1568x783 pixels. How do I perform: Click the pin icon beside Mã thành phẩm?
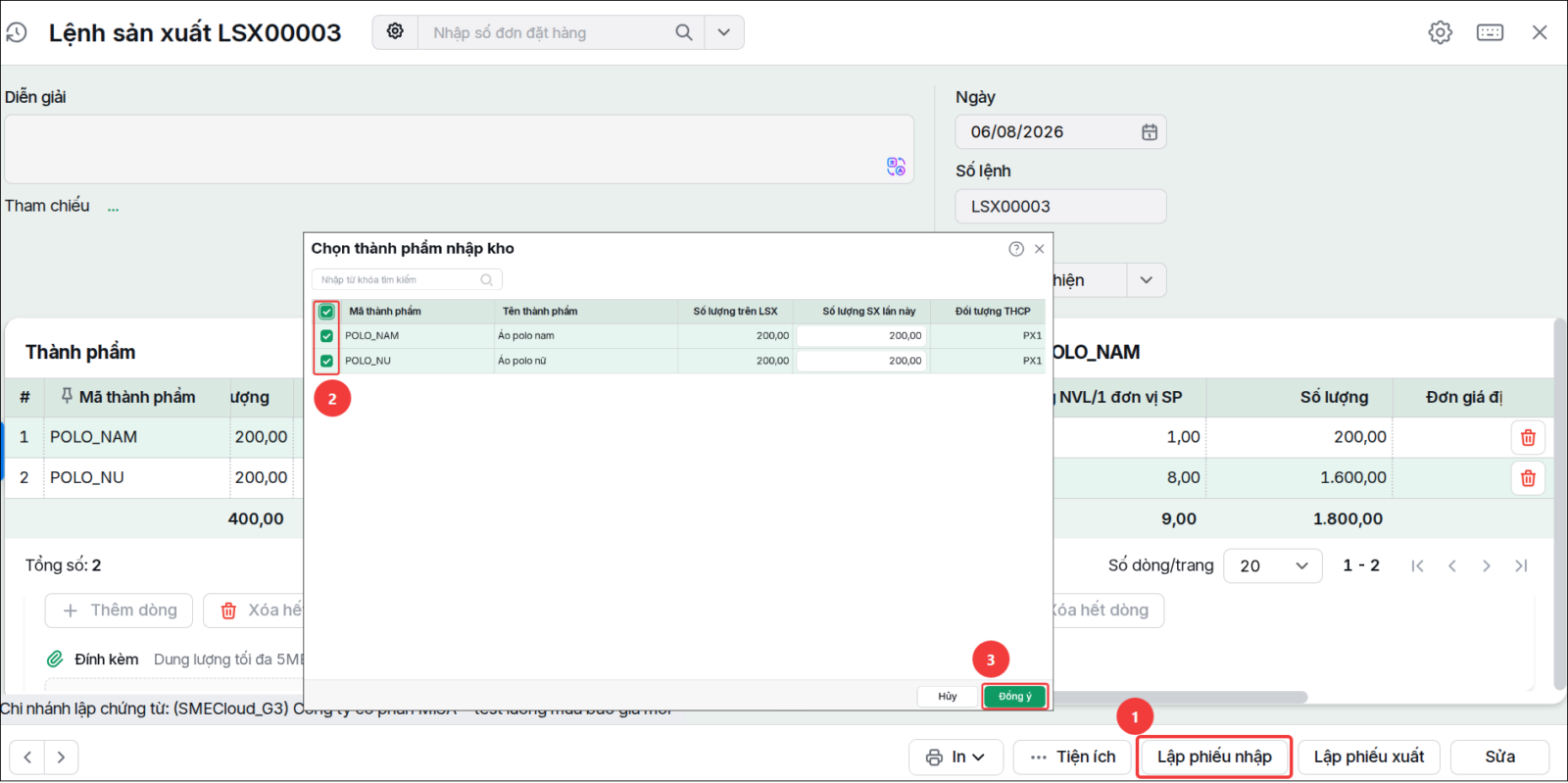(x=67, y=396)
